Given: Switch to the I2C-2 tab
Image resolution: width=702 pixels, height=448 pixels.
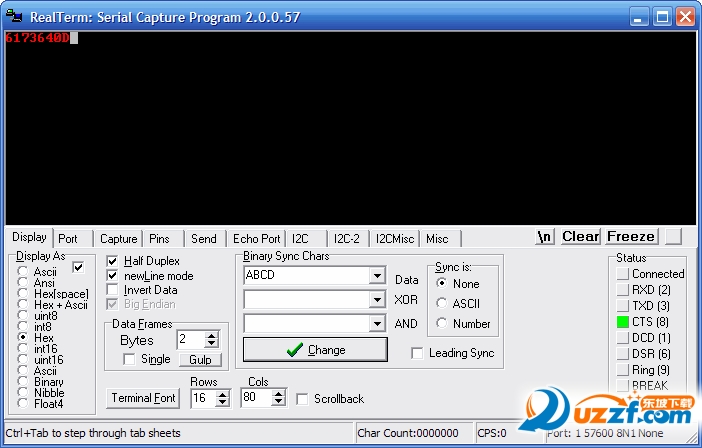Looking at the screenshot, I should click(347, 239).
